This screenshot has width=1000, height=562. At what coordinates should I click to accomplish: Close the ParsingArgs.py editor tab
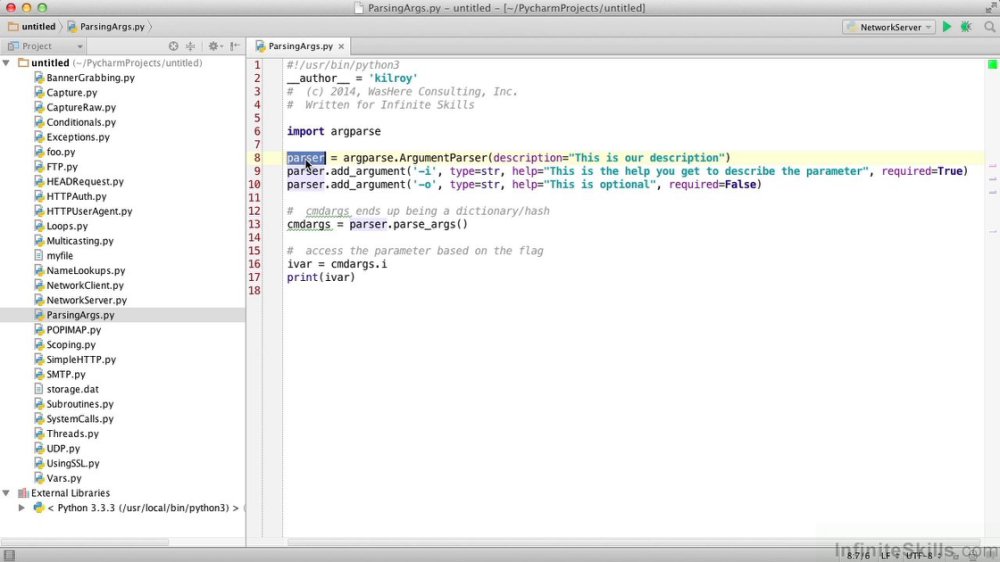(x=341, y=46)
